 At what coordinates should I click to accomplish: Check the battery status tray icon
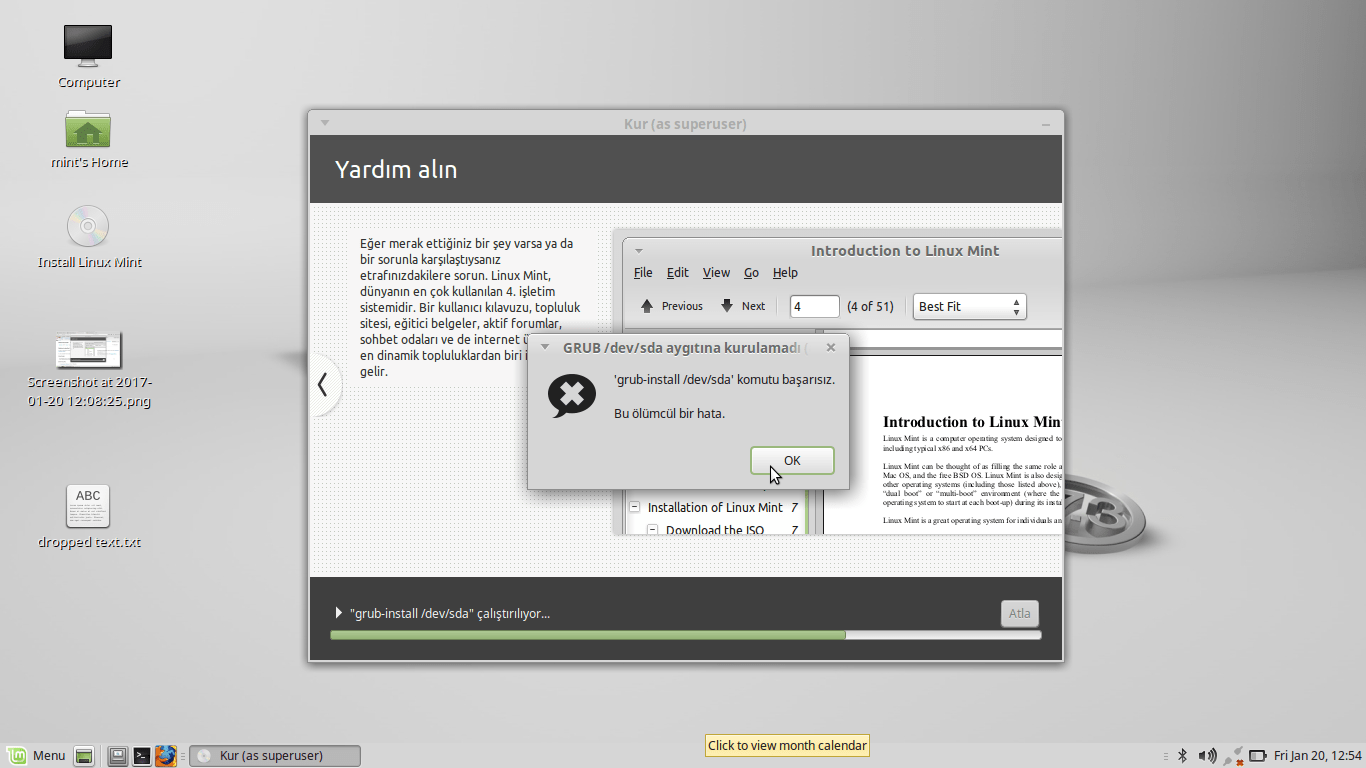[1258, 756]
